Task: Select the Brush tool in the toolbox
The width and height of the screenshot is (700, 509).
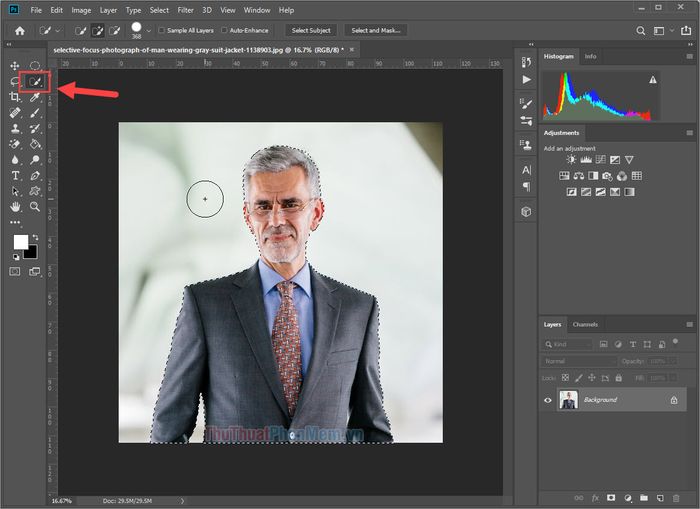Action: click(x=35, y=113)
